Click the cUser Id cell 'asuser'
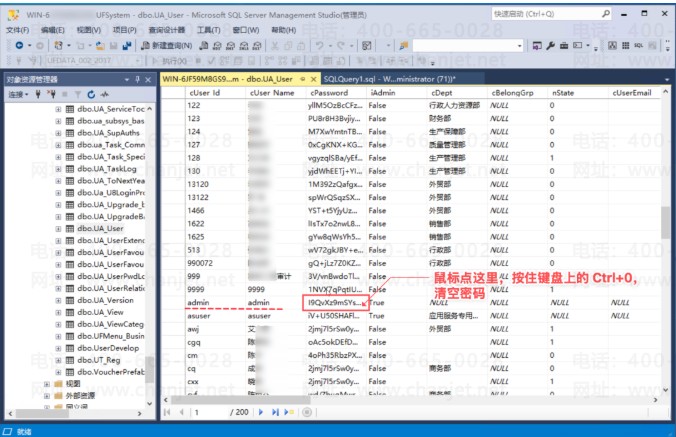This screenshot has height=437, width=676. click(199, 316)
